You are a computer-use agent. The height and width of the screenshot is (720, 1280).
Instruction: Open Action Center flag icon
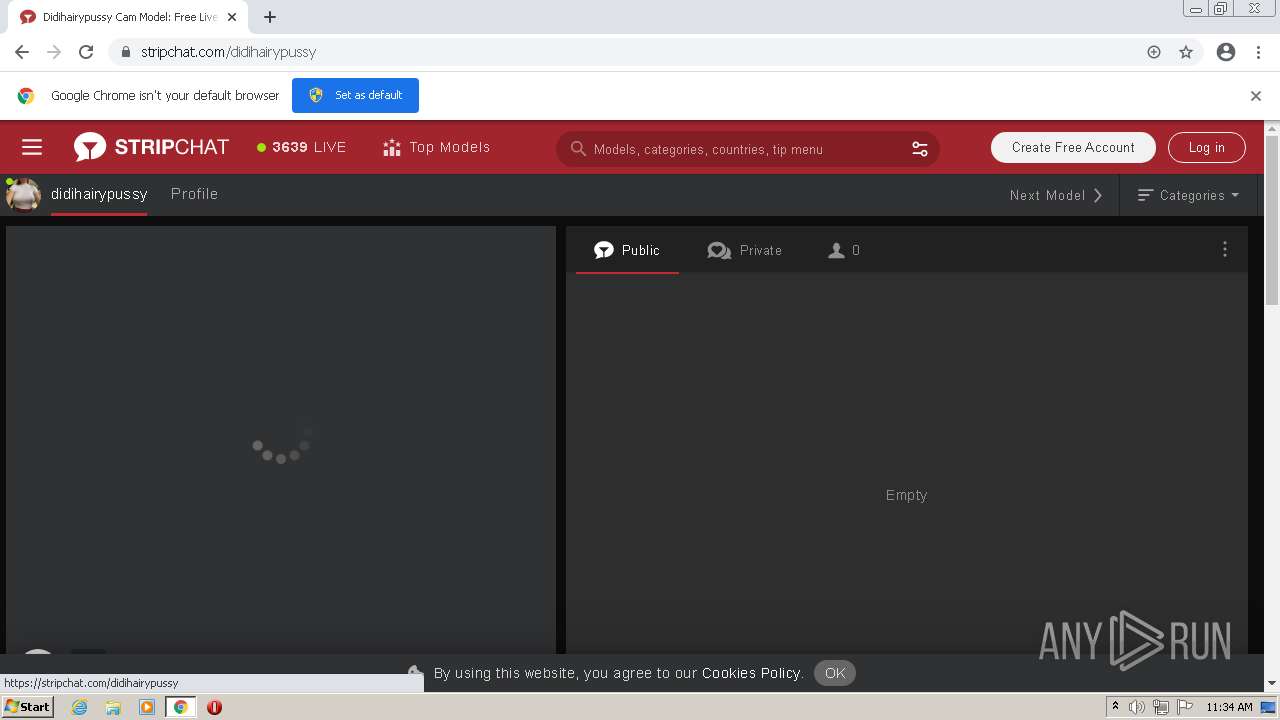[1185, 707]
